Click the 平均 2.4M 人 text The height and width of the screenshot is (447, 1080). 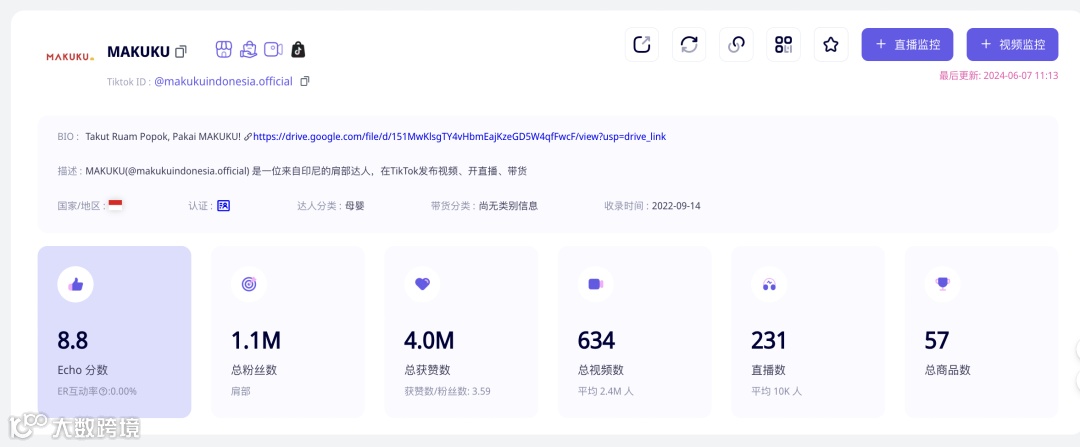point(605,391)
